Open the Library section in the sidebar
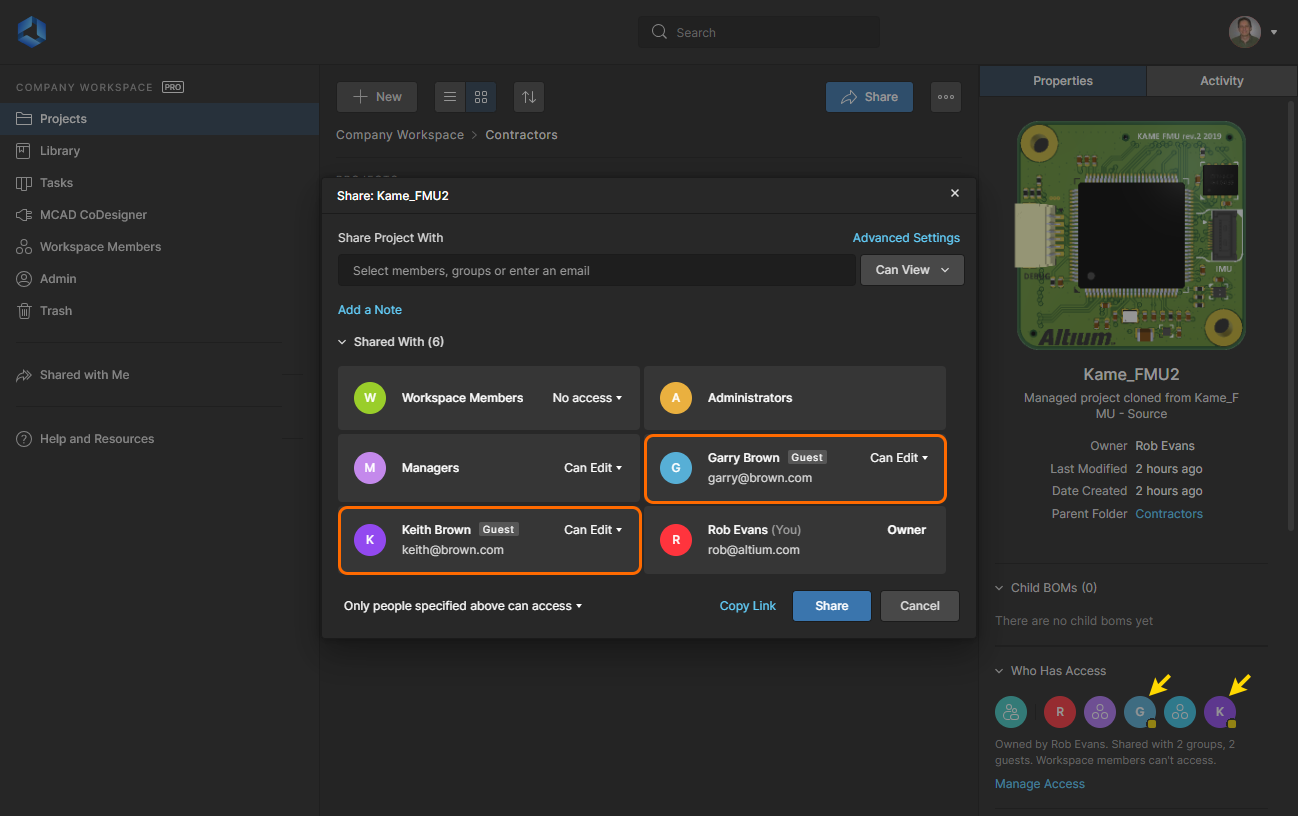Viewport: 1298px width, 816px height. coord(159,151)
